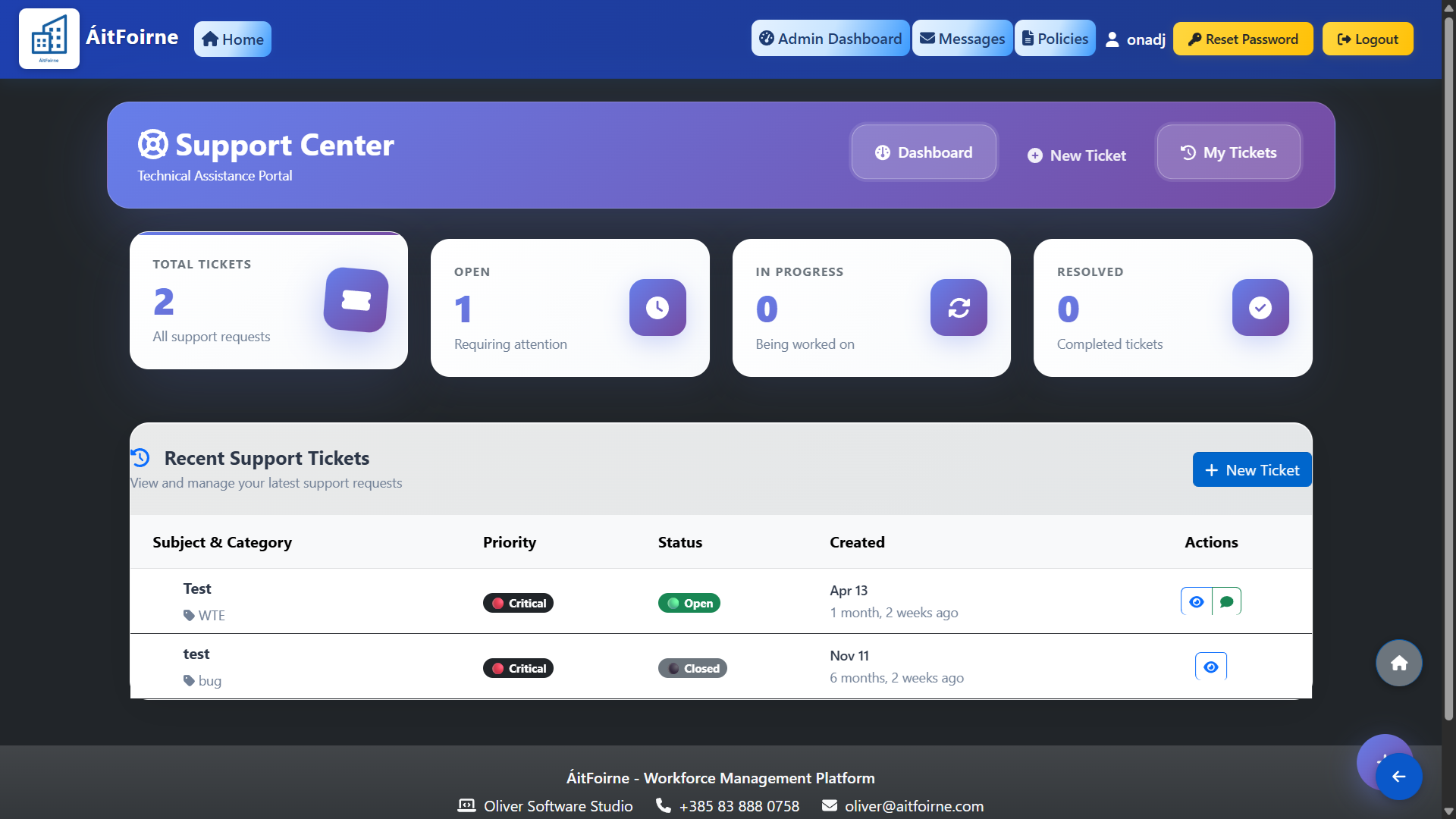
Task: Click the Total Tickets ticket icon
Action: (x=356, y=300)
